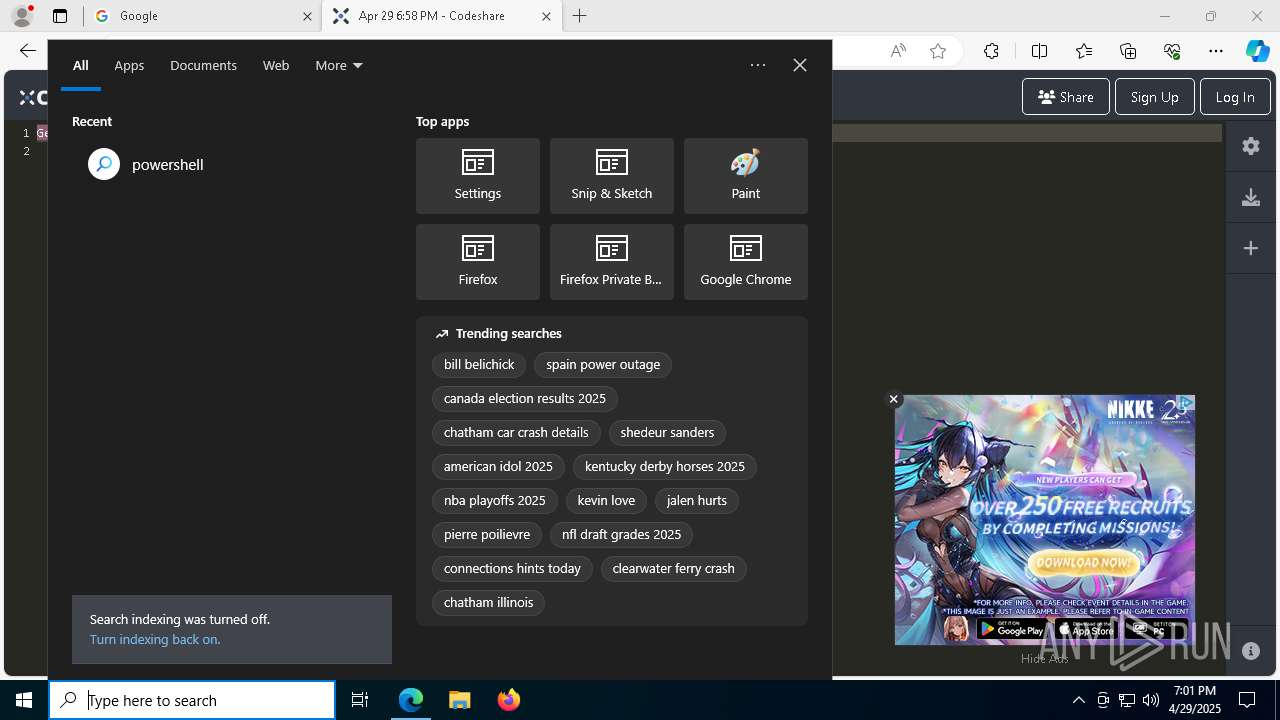Search clearwater ferry crash

(674, 569)
